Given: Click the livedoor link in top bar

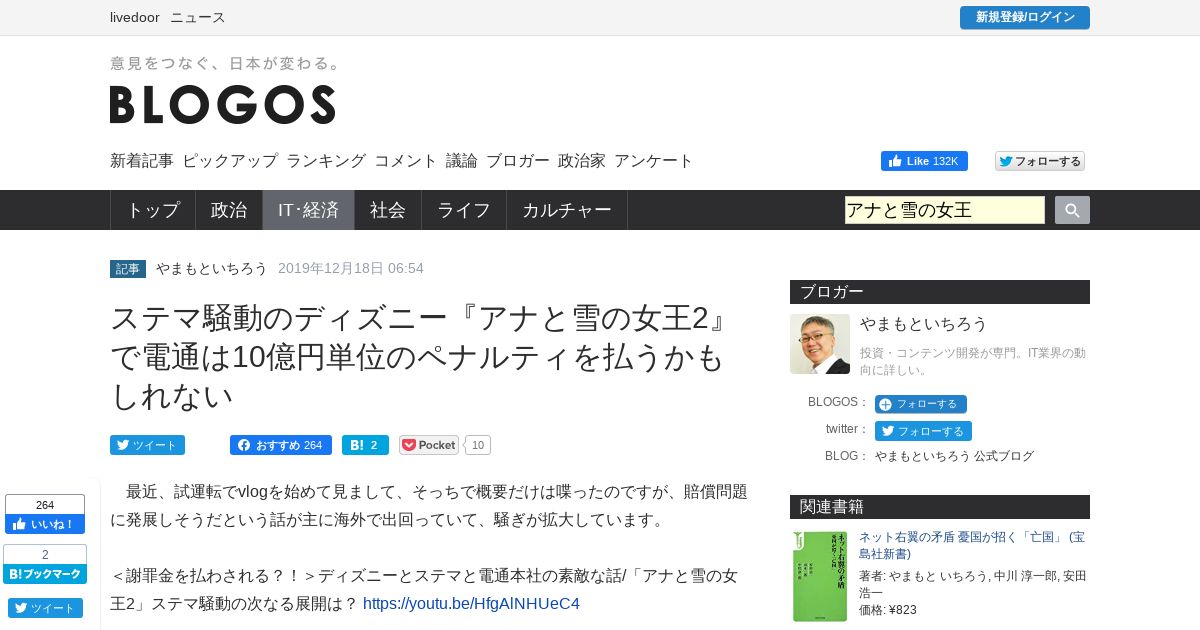Looking at the screenshot, I should coord(135,17).
